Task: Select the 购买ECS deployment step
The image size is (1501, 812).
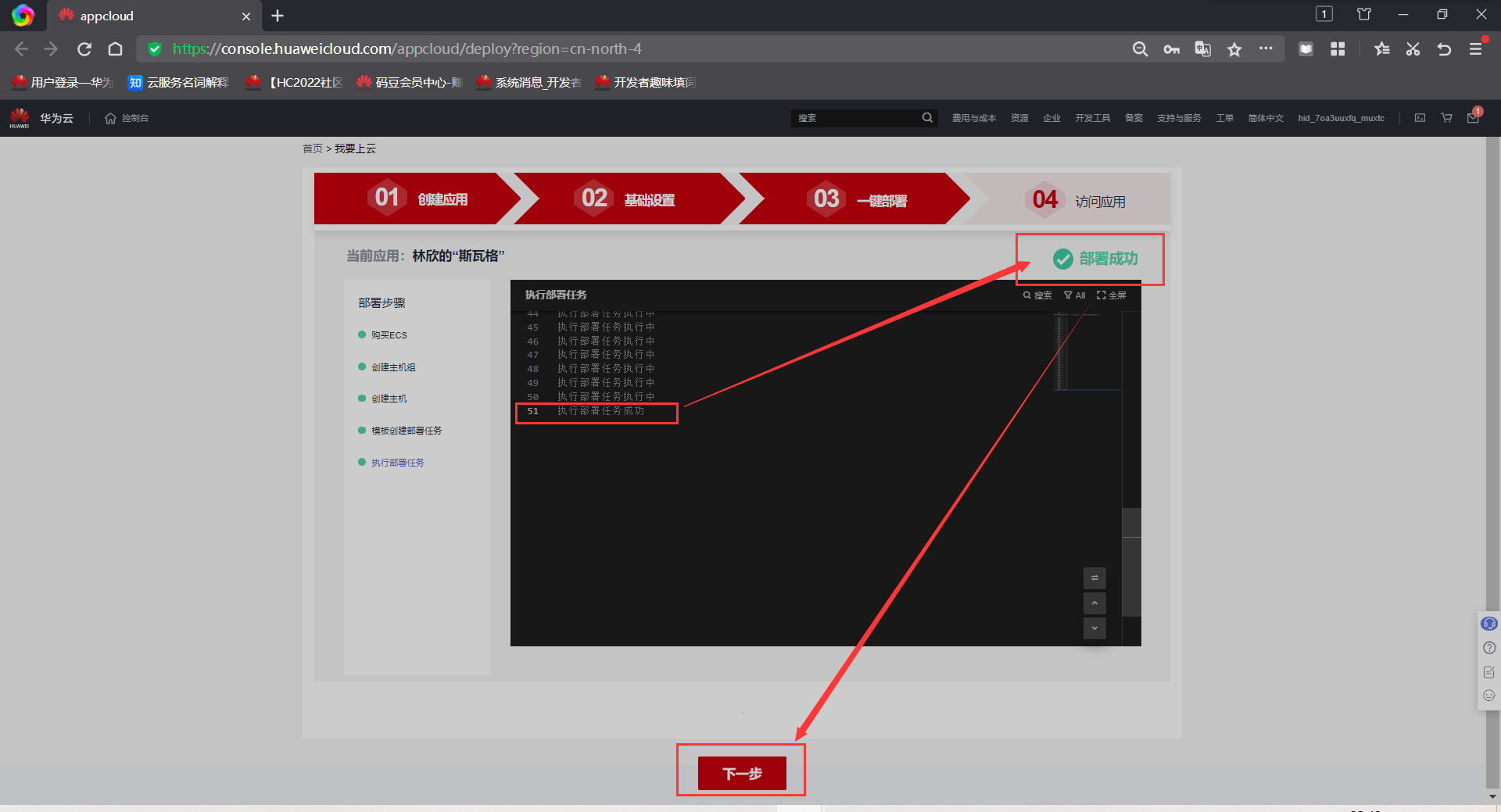Action: tap(382, 335)
